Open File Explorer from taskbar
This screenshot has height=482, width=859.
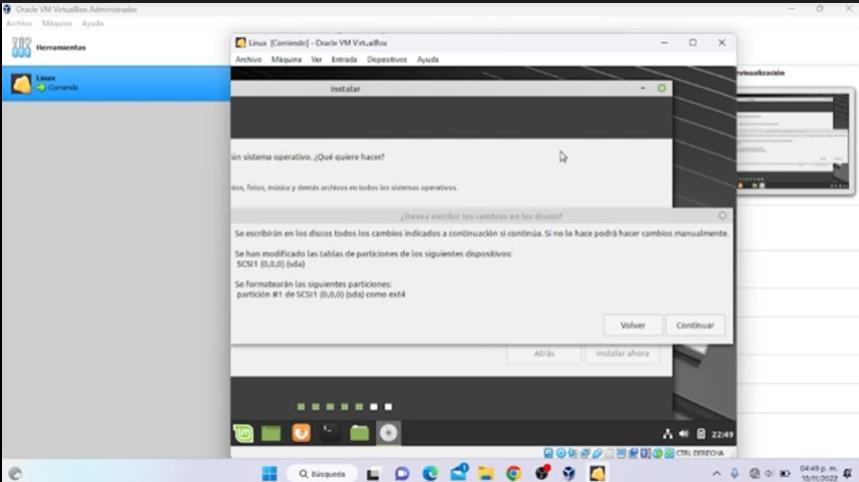486,473
